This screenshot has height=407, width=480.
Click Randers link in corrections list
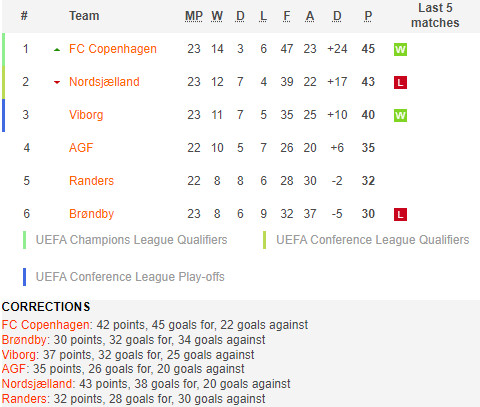(x=24, y=399)
